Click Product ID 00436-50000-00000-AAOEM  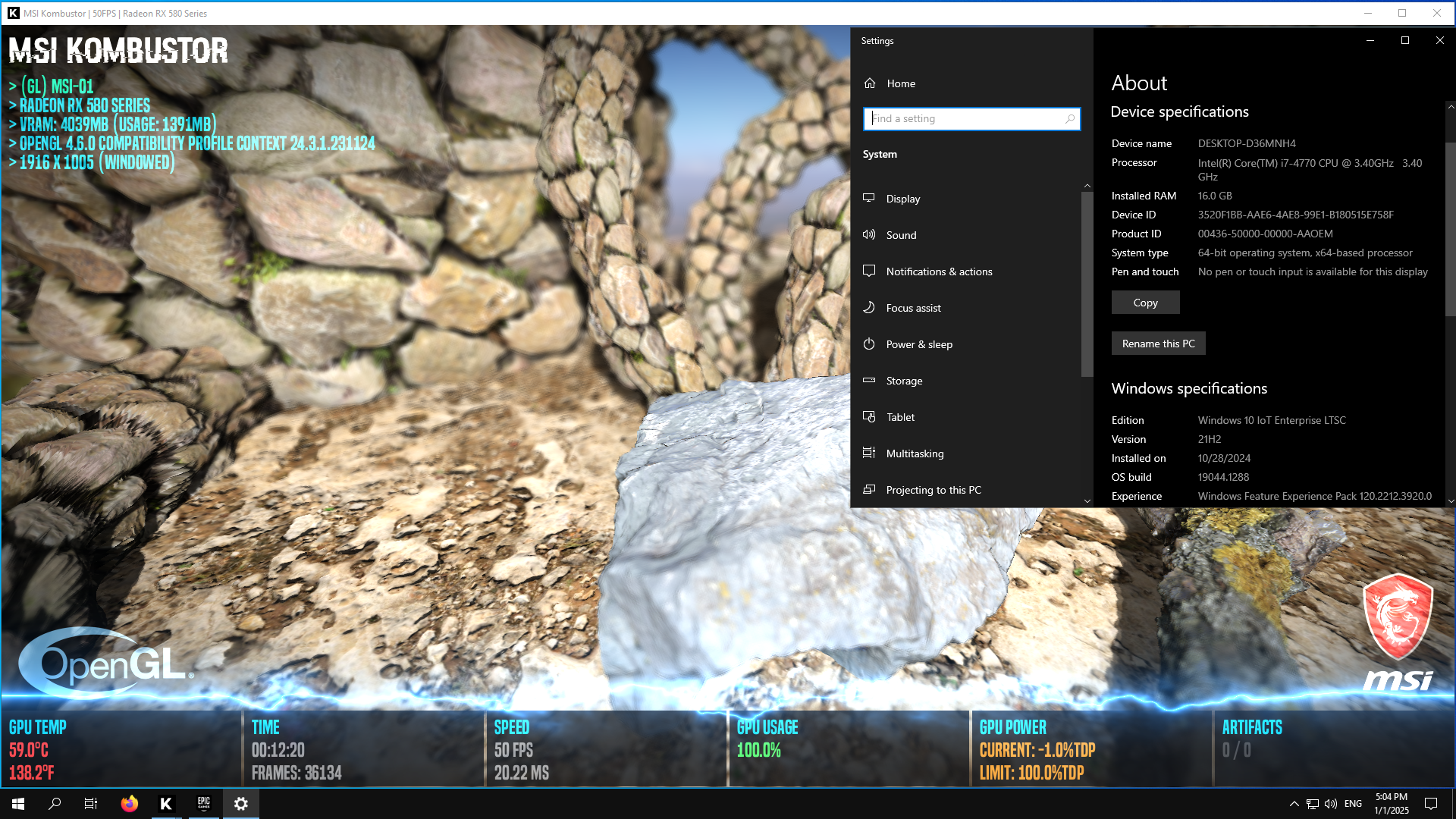point(1265,234)
